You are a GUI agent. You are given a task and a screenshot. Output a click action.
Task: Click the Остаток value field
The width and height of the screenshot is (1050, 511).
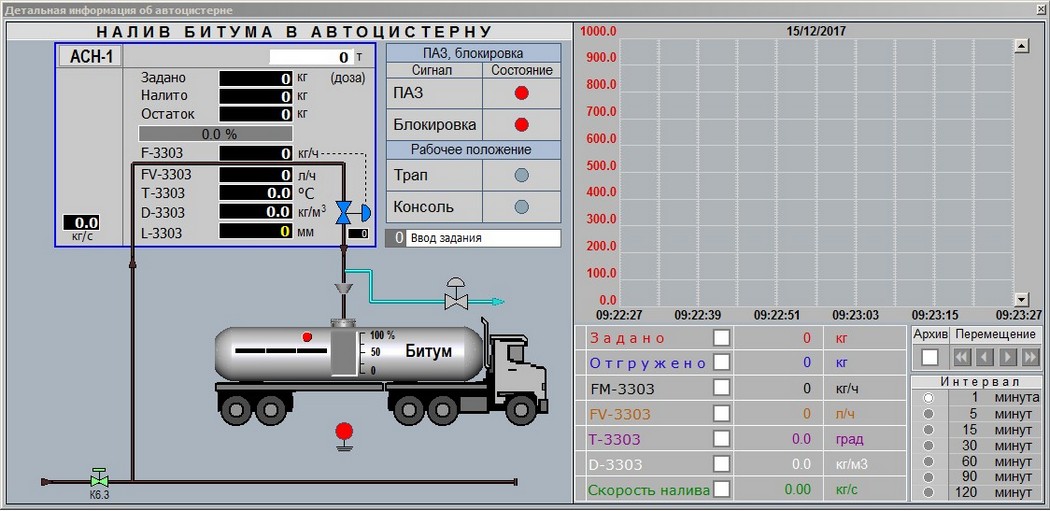(x=256, y=114)
